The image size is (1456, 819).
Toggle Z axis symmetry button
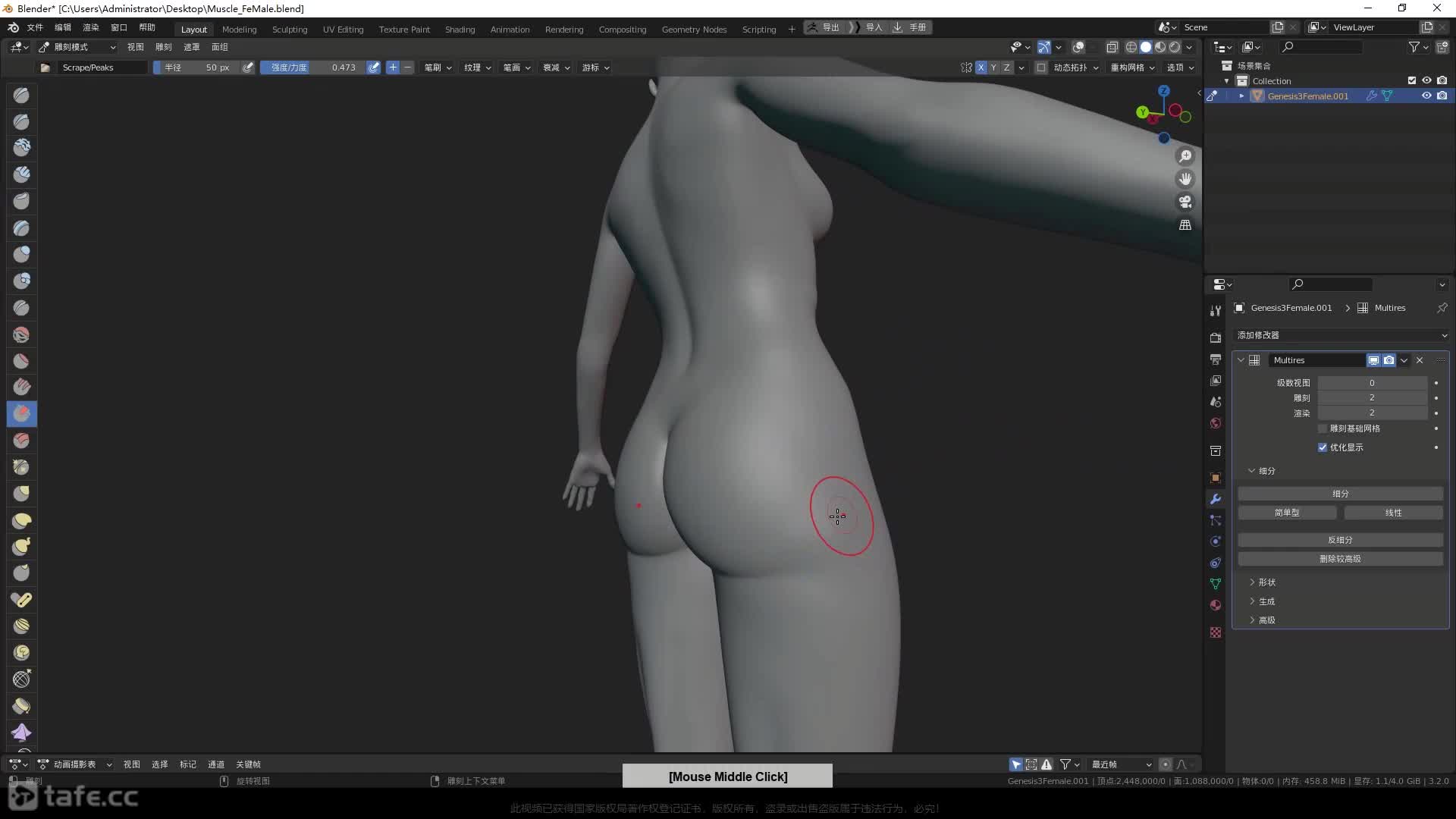1006,67
